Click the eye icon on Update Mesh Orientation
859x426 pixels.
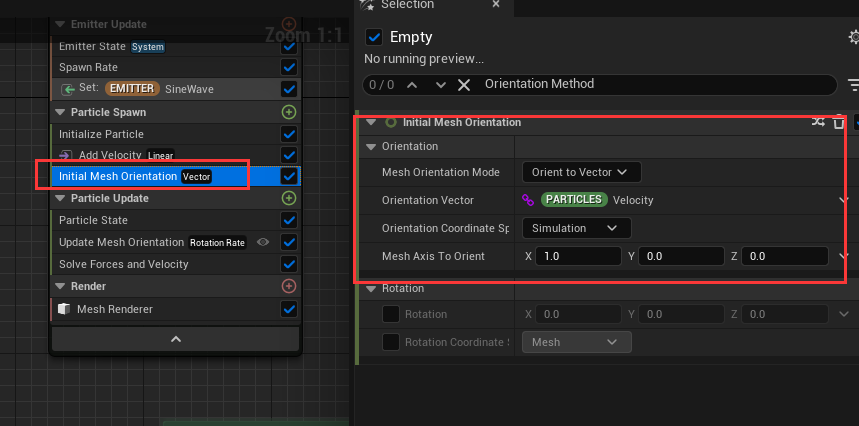[263, 242]
